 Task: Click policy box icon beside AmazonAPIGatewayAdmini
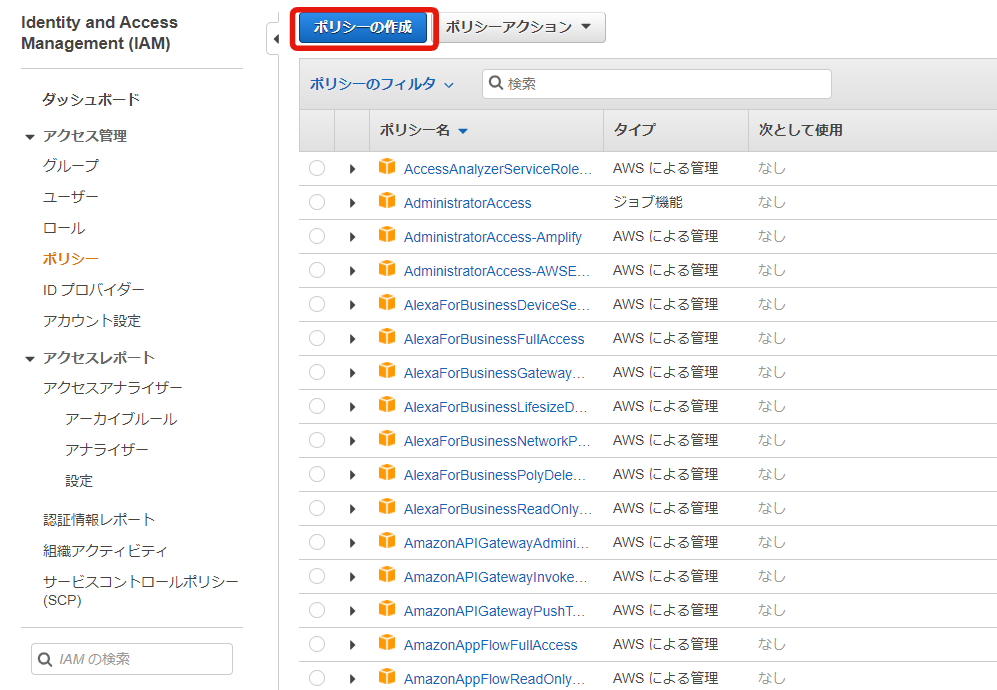coord(387,540)
